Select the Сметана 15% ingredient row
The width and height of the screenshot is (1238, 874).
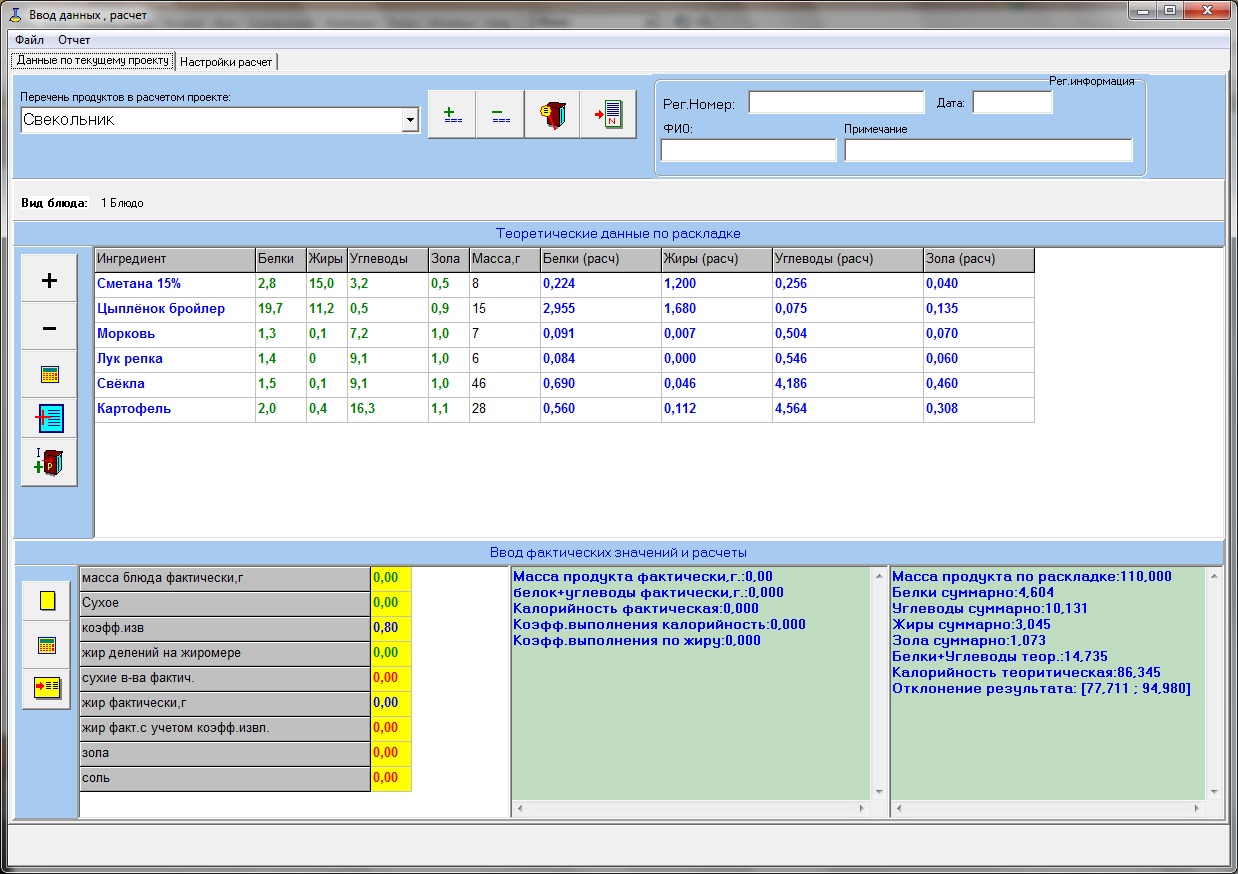point(564,284)
